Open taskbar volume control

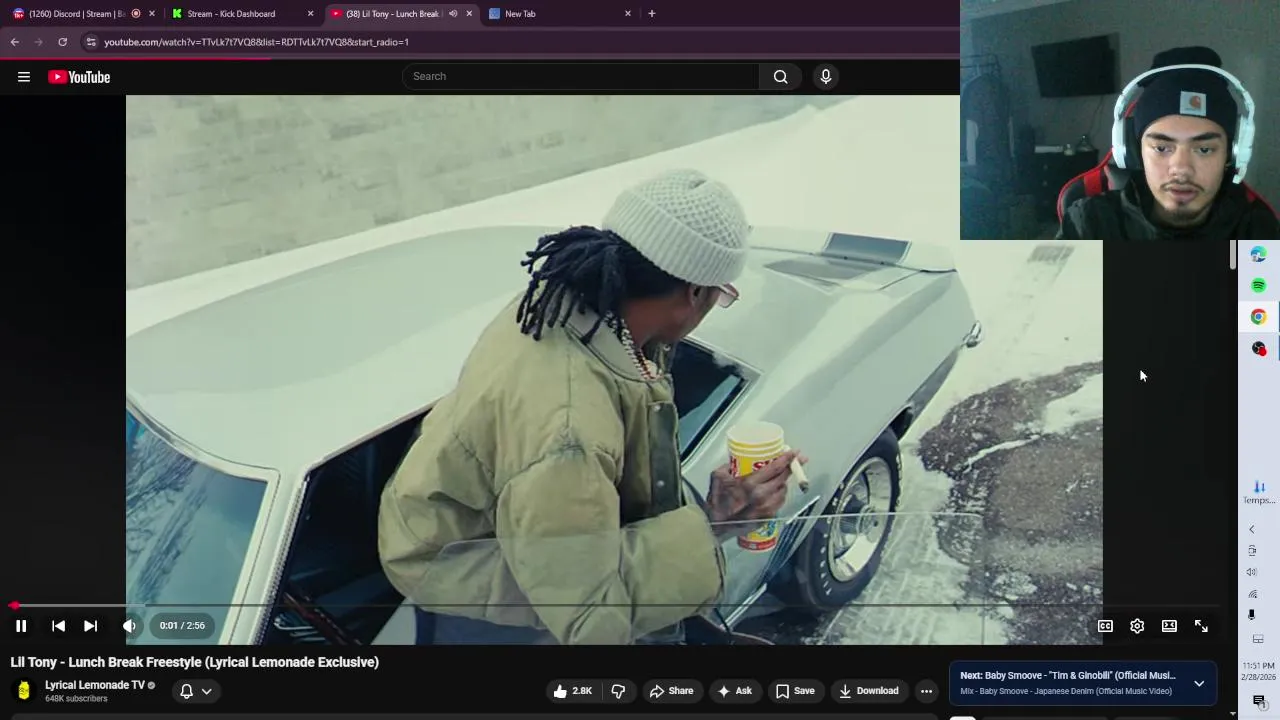pos(1251,572)
